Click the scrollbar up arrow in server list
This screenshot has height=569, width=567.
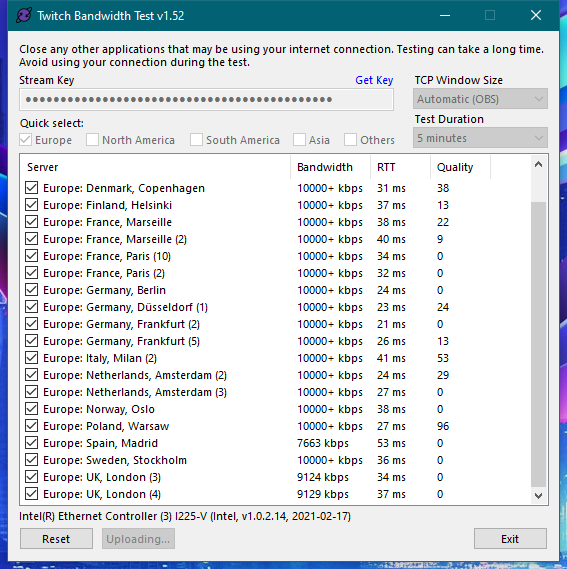point(538,165)
